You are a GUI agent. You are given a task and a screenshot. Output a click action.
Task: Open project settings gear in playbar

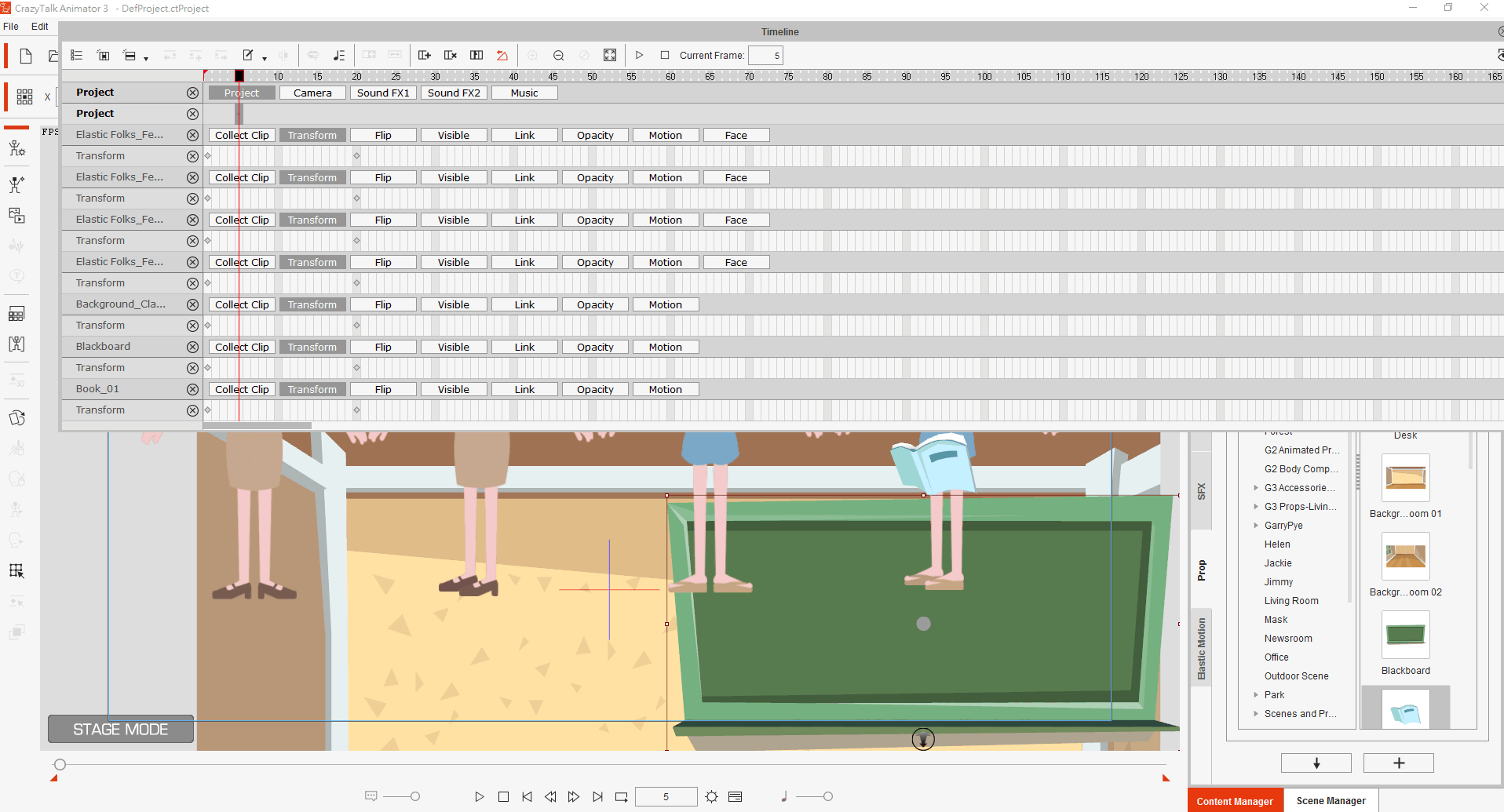tap(711, 796)
